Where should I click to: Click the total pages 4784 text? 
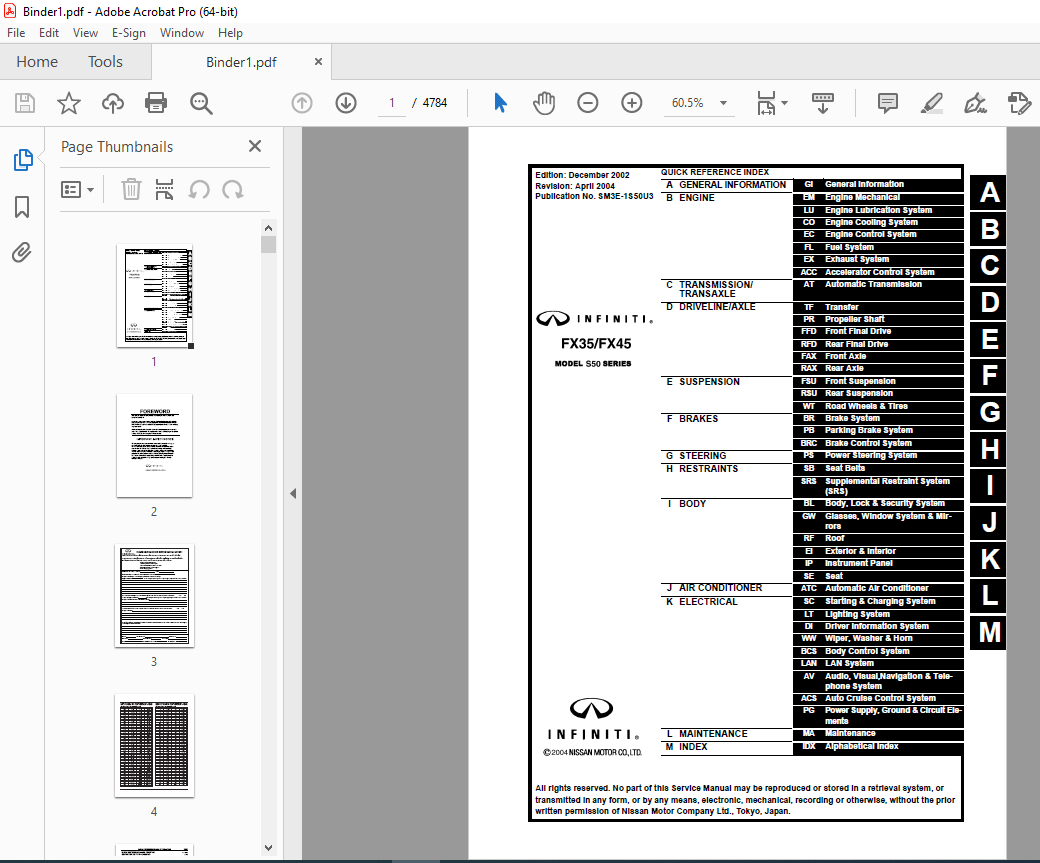tap(435, 103)
